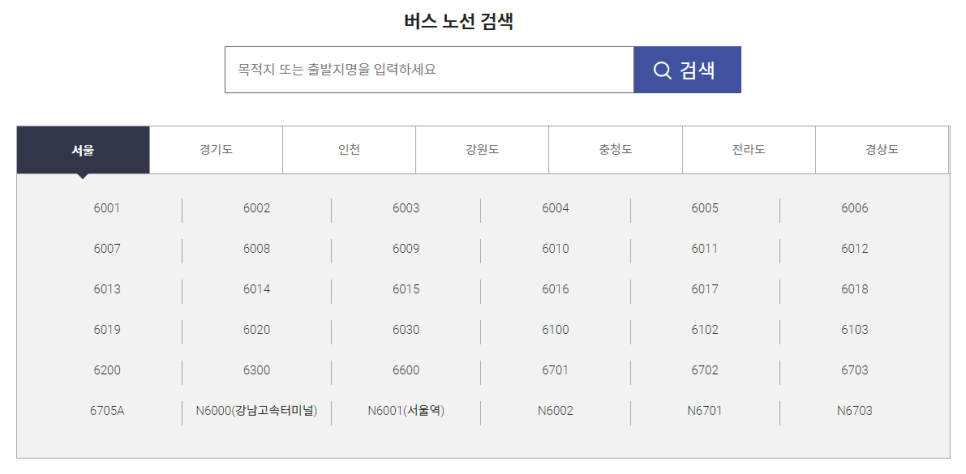Switch to the 경상도 tab
This screenshot has height=474, width=966.
881,150
